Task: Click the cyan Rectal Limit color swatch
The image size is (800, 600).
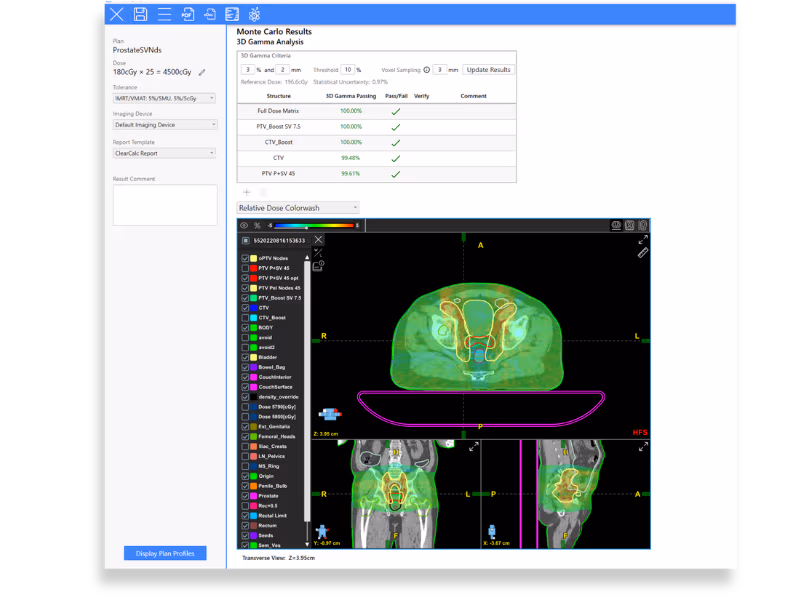Action: tap(254, 516)
